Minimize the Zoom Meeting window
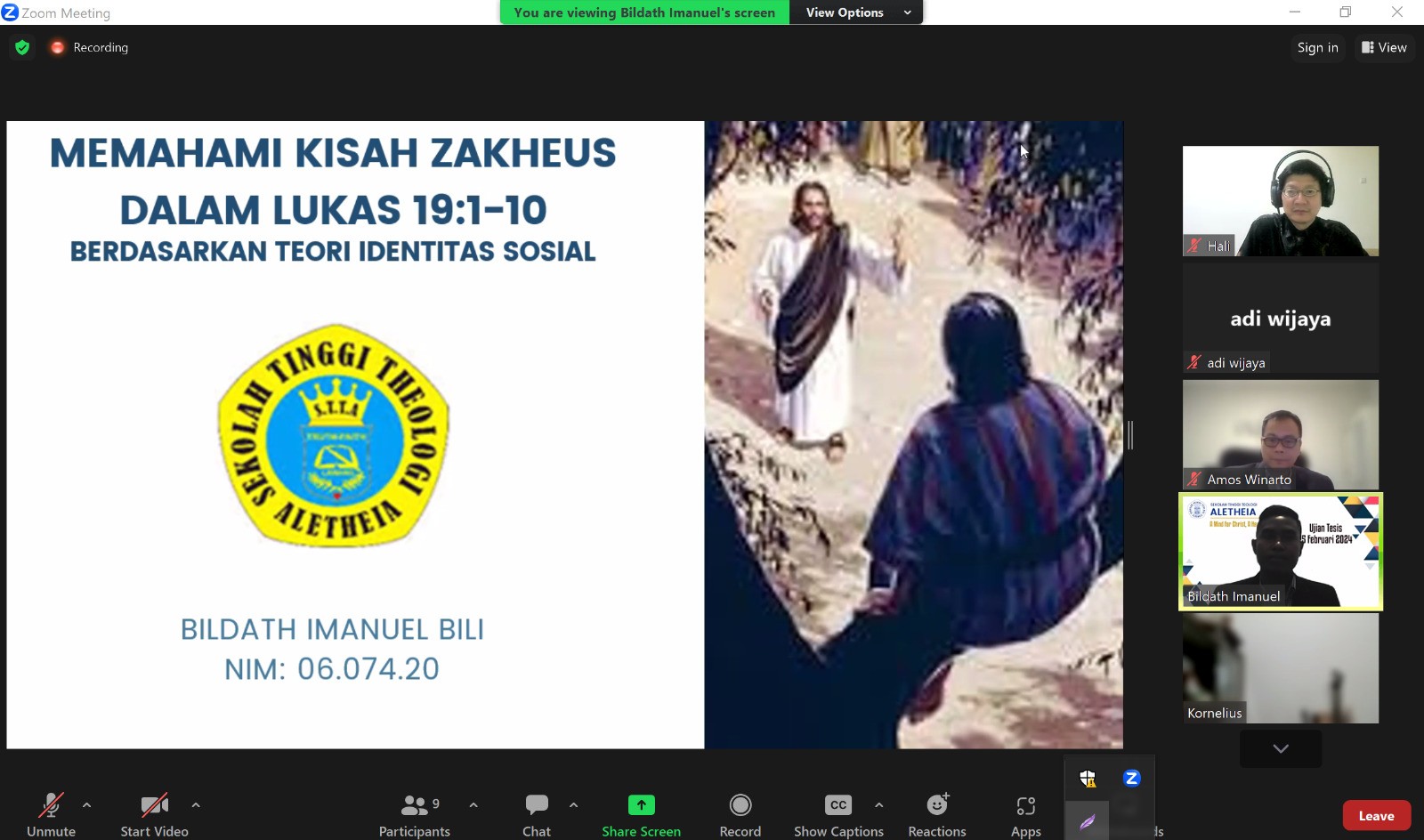This screenshot has height=840, width=1424. (x=1295, y=12)
